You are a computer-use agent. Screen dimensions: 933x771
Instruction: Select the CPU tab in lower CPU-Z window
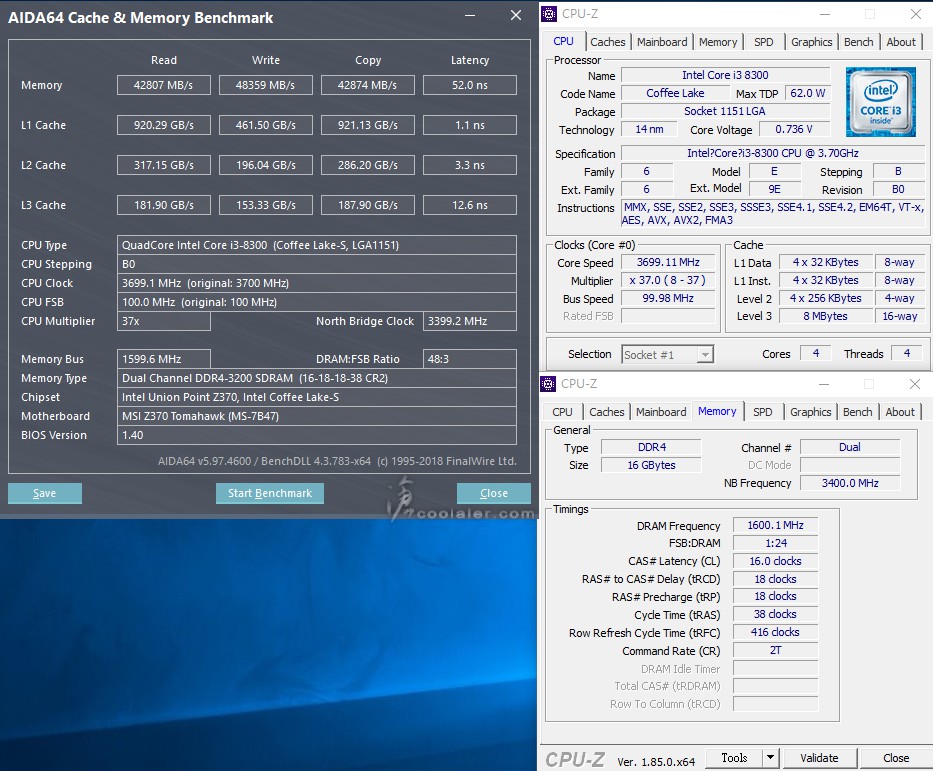tap(562, 412)
